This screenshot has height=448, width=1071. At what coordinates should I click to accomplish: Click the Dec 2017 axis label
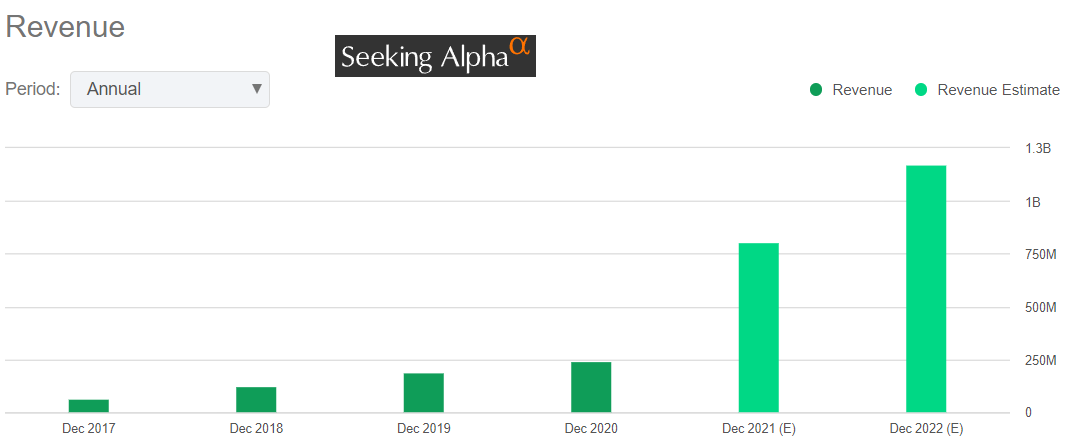(x=89, y=429)
